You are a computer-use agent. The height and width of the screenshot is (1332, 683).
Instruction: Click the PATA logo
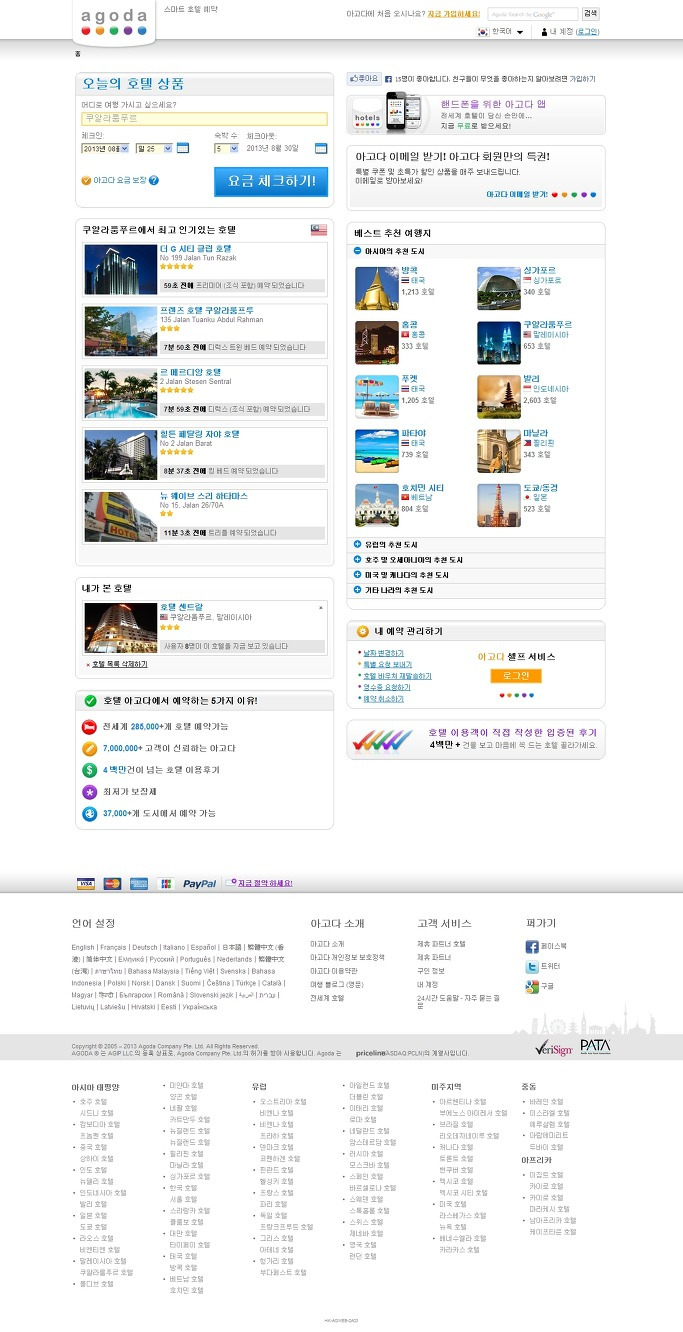pos(595,1047)
